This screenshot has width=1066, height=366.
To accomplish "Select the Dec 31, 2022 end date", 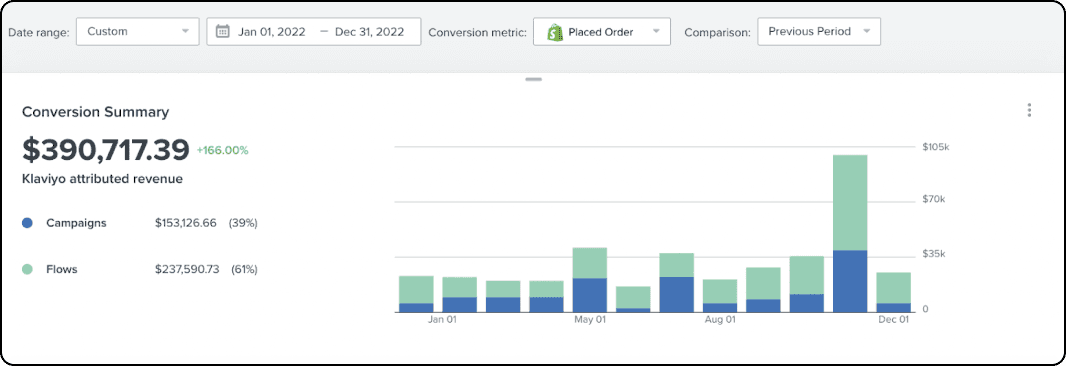I will point(369,31).
